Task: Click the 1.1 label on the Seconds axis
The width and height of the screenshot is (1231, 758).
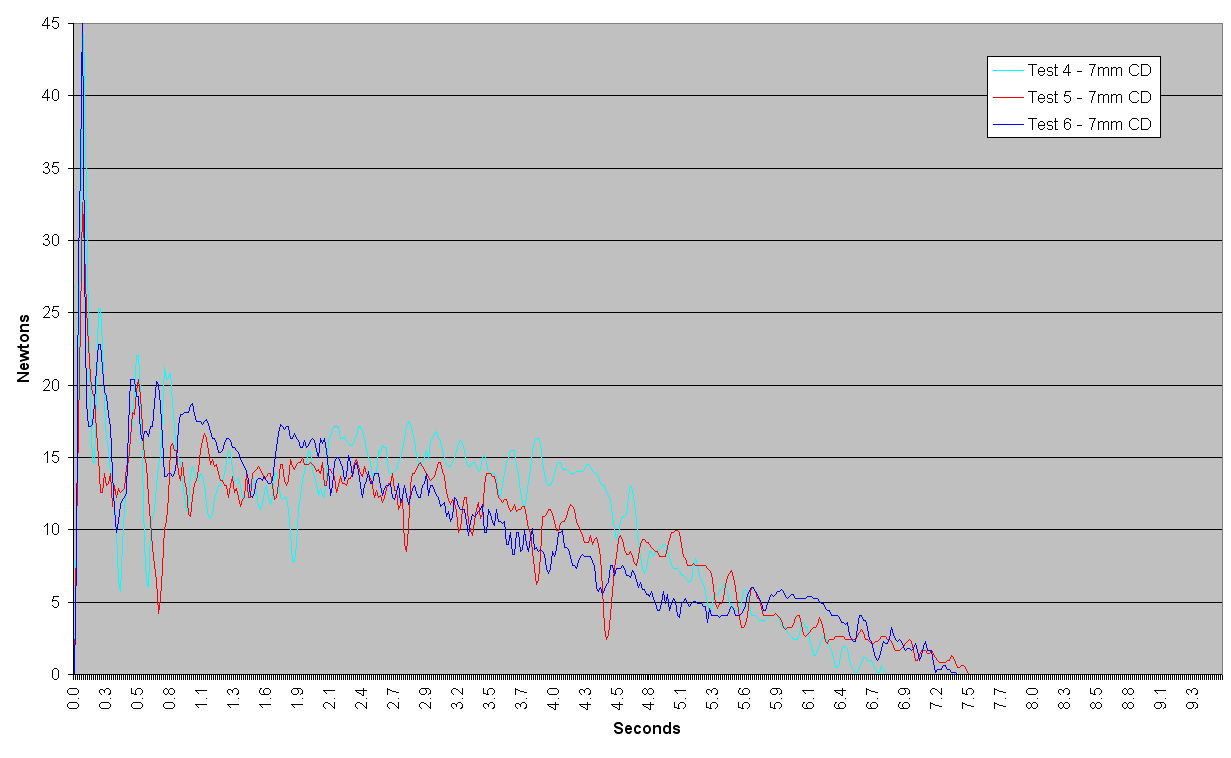Action: coord(201,692)
